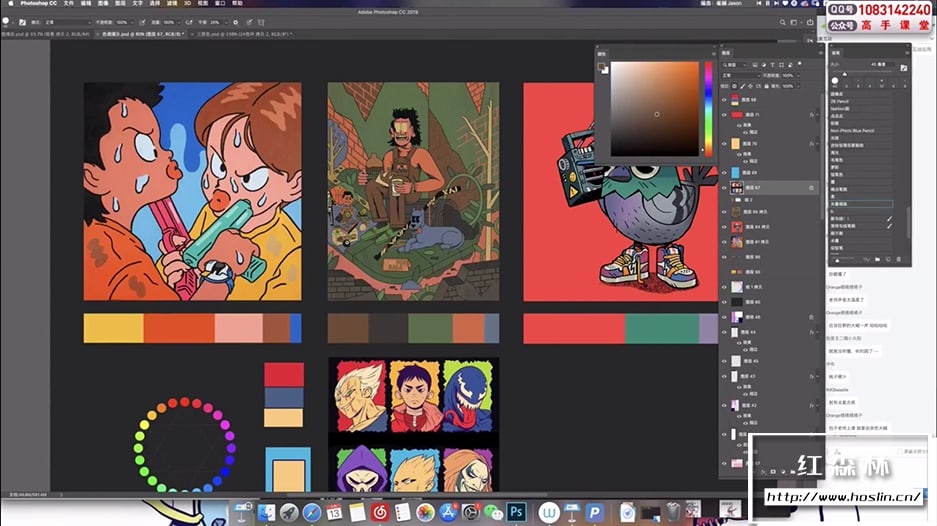Toggle visibility of blue layer 69
This screenshot has width=937, height=526.
tap(725, 172)
